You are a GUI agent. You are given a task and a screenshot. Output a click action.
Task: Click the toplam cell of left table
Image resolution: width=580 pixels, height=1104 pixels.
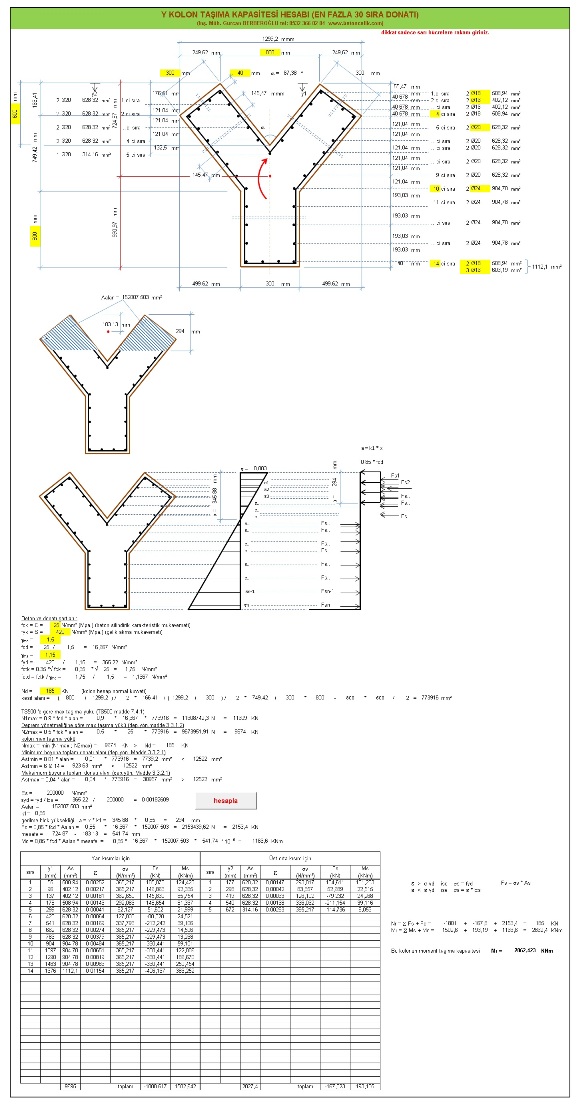(x=125, y=1086)
